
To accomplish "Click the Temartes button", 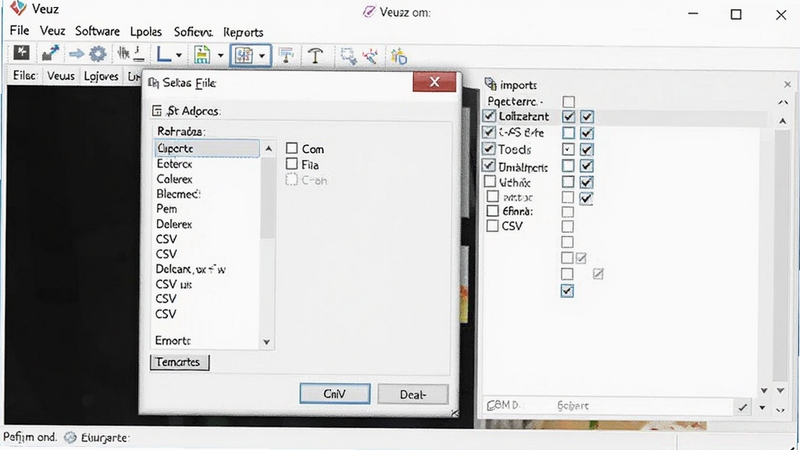I will [180, 362].
